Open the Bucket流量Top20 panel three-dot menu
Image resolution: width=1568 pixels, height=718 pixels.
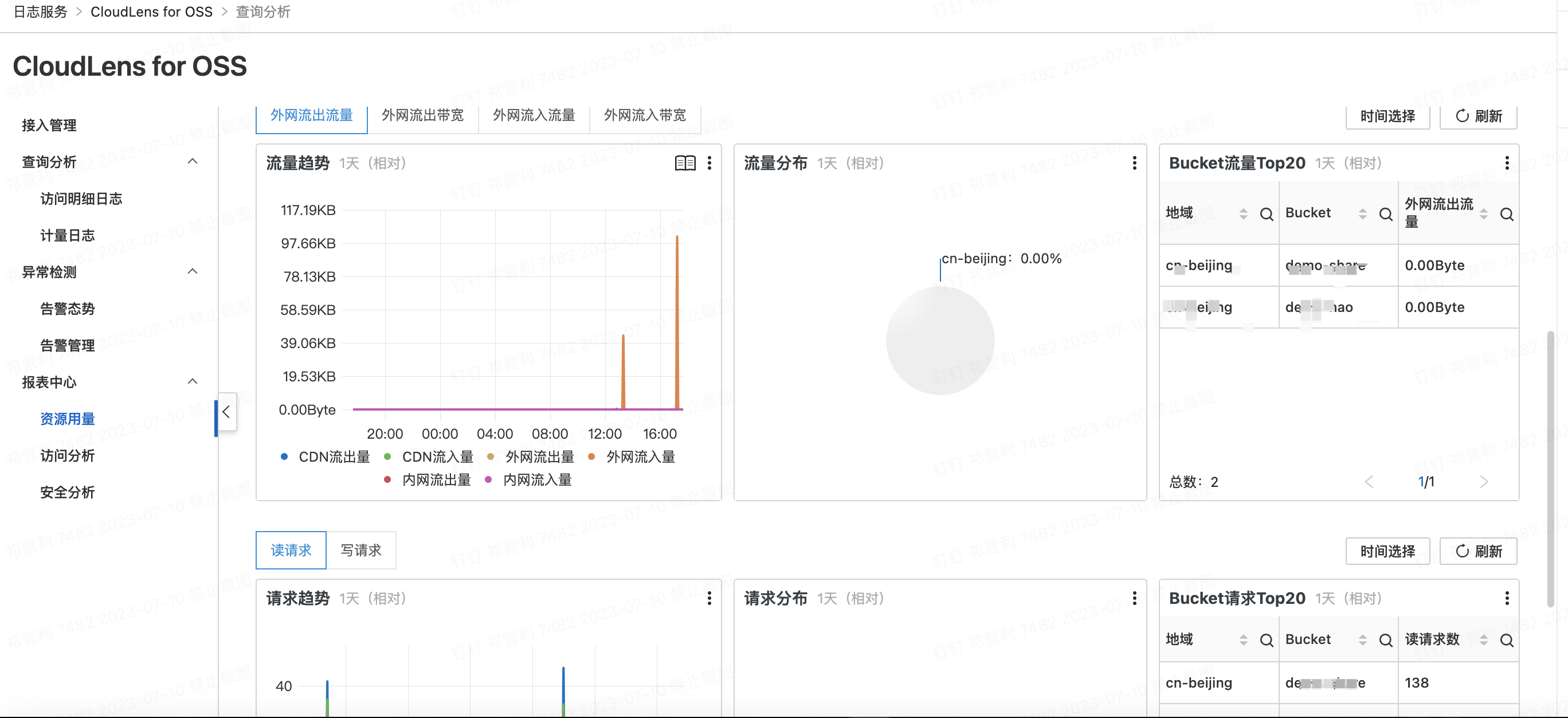click(1507, 163)
